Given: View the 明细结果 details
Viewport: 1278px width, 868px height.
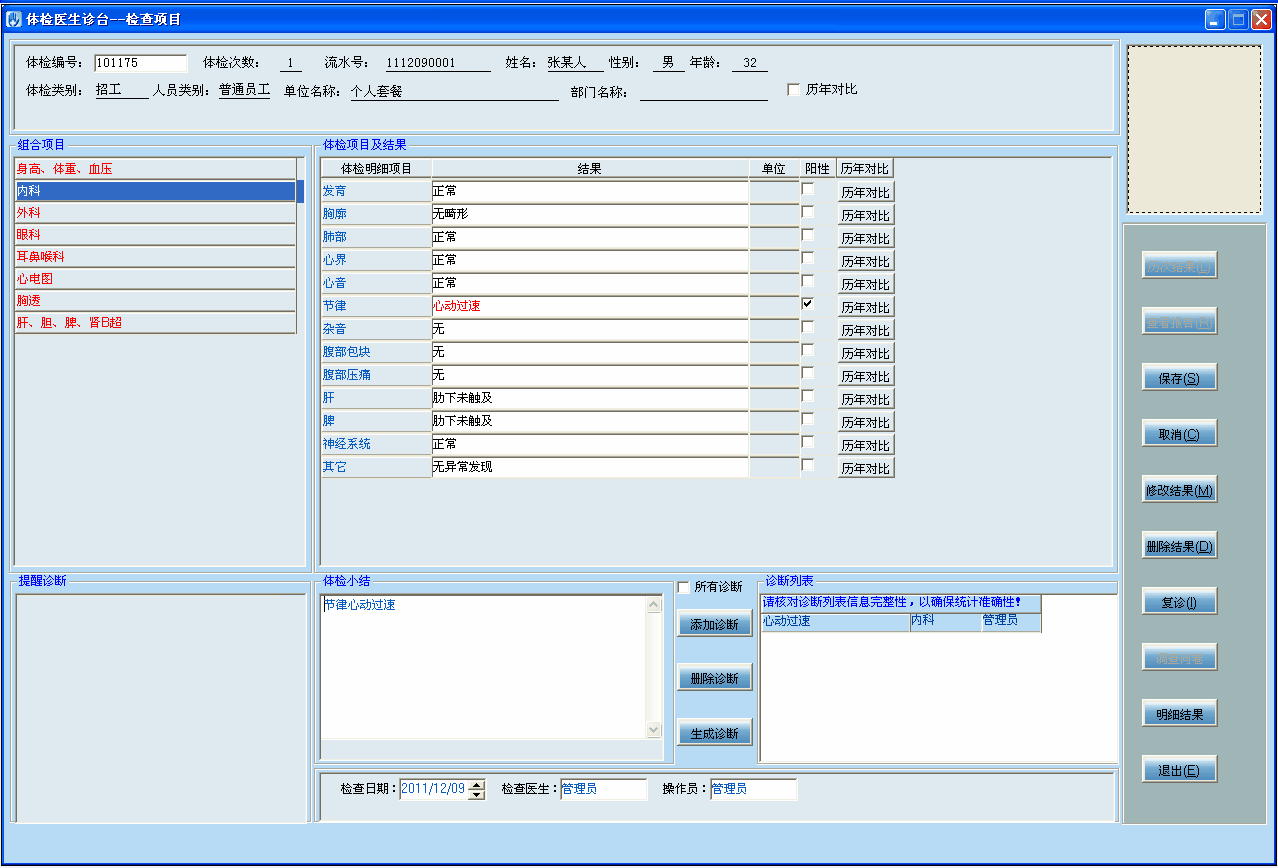Looking at the screenshot, I should click(x=1179, y=714).
